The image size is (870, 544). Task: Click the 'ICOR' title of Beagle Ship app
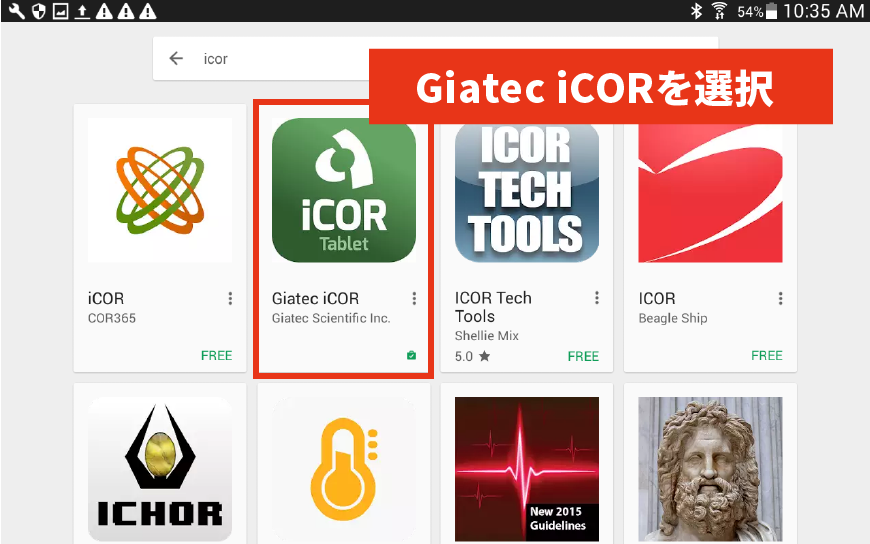tap(657, 299)
